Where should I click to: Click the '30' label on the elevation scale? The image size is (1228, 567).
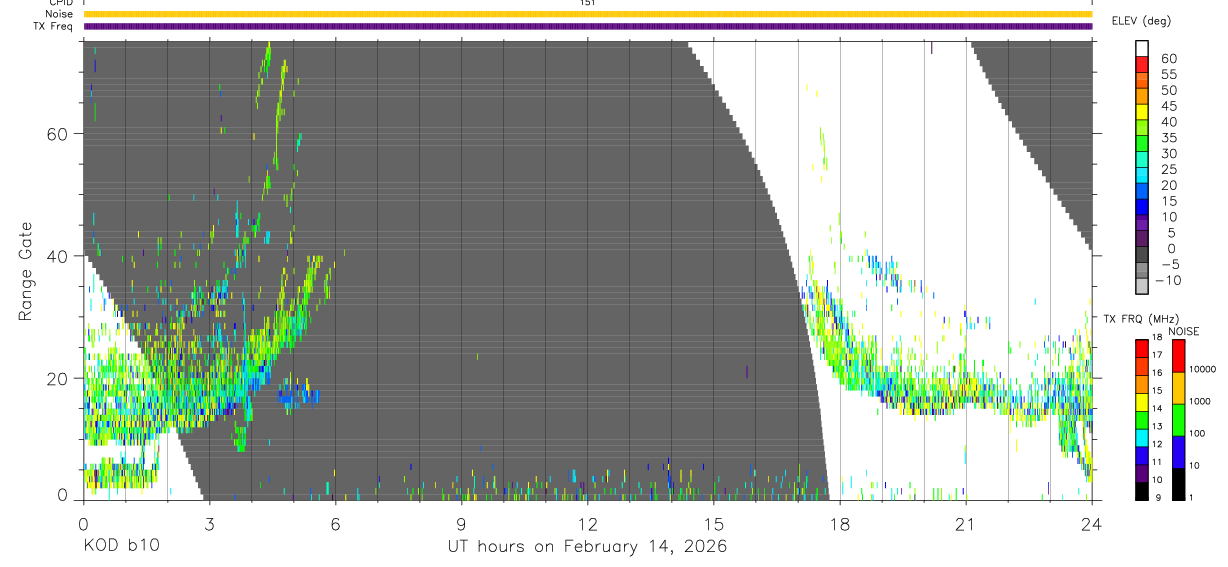click(x=1169, y=153)
